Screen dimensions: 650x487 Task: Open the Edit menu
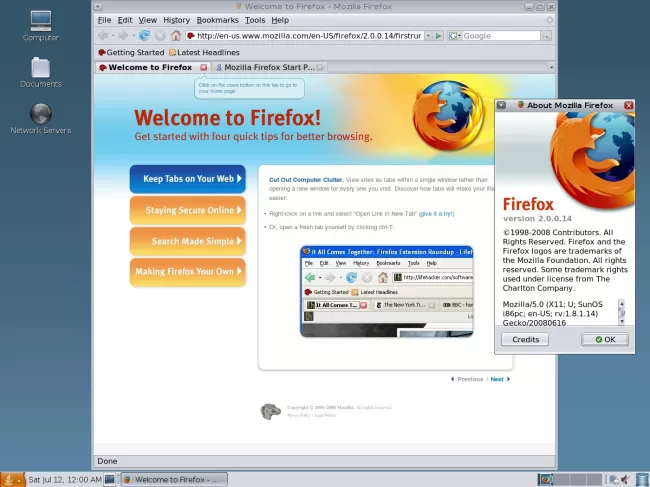125,20
